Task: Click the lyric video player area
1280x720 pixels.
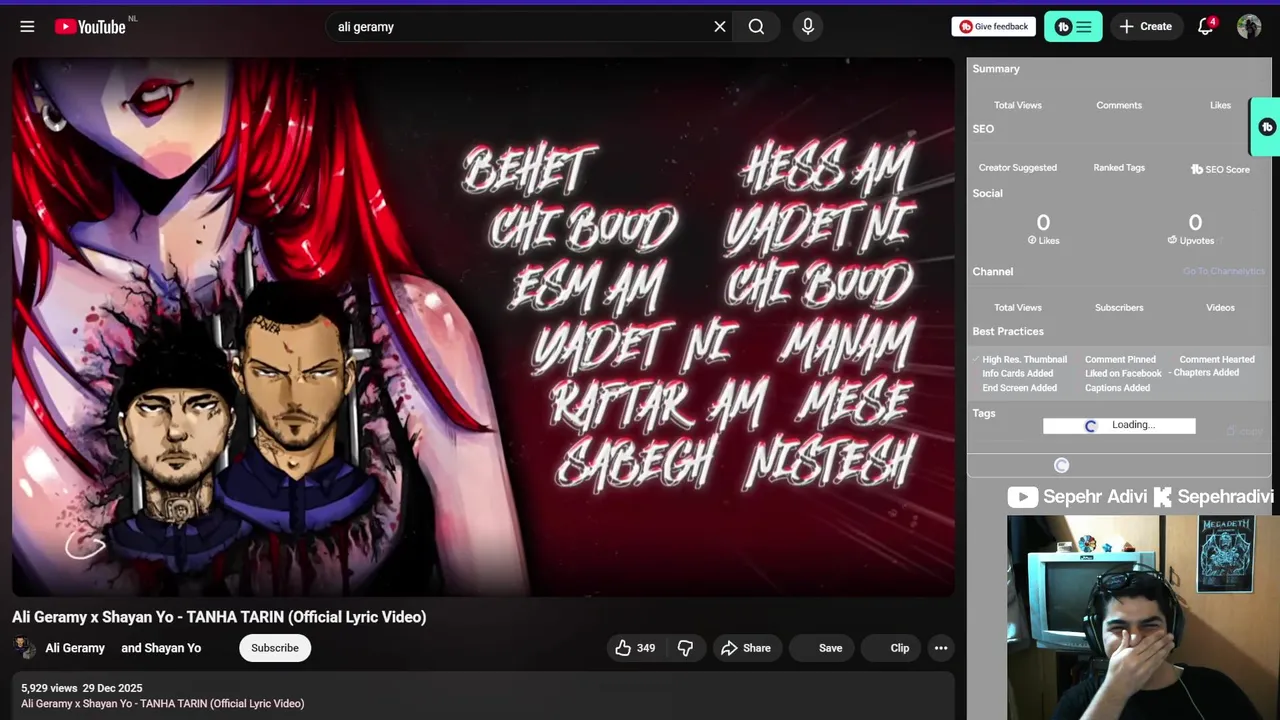Action: coord(483,327)
